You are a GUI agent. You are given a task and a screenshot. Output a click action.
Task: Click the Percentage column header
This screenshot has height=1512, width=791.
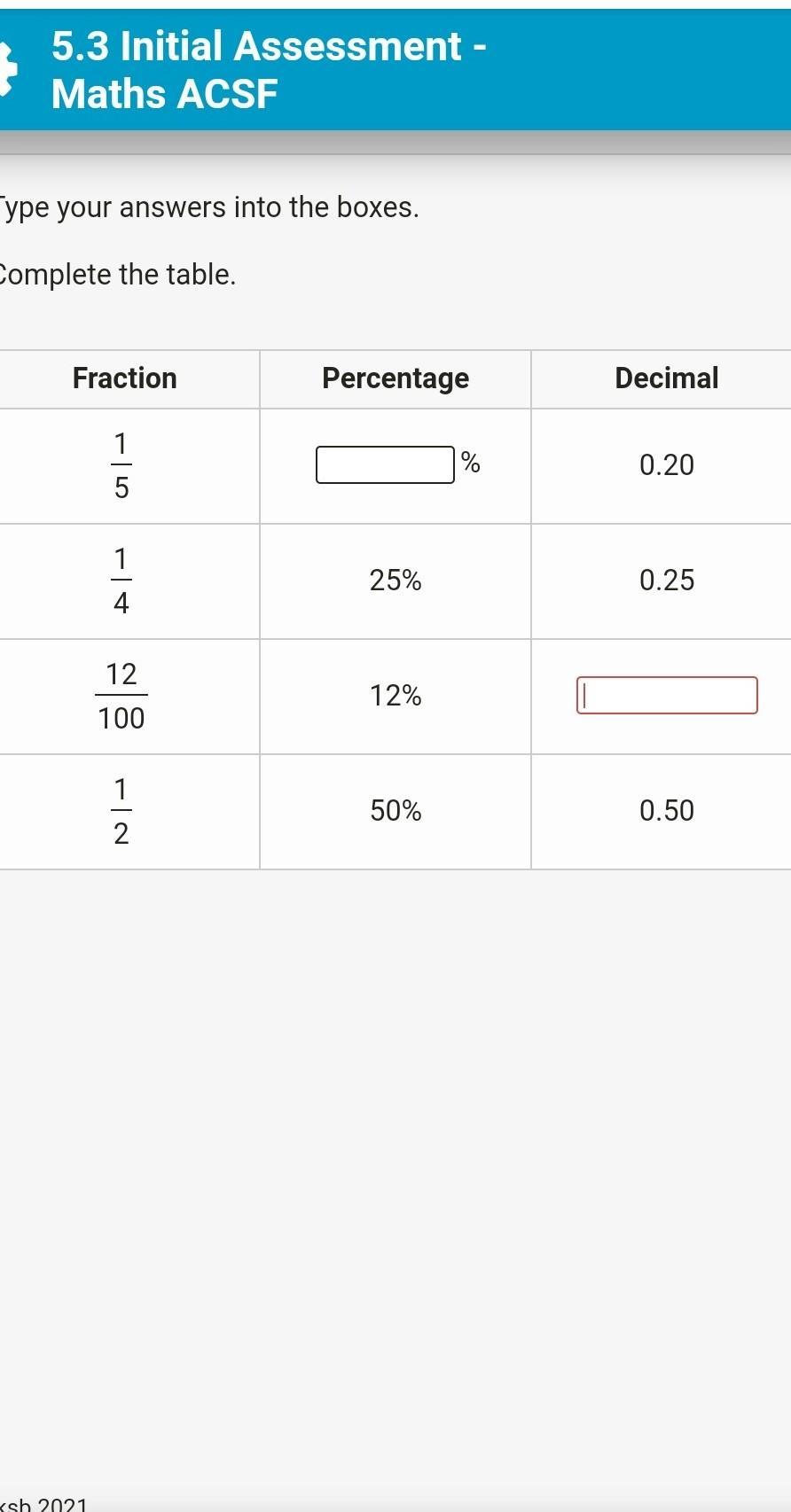395,378
